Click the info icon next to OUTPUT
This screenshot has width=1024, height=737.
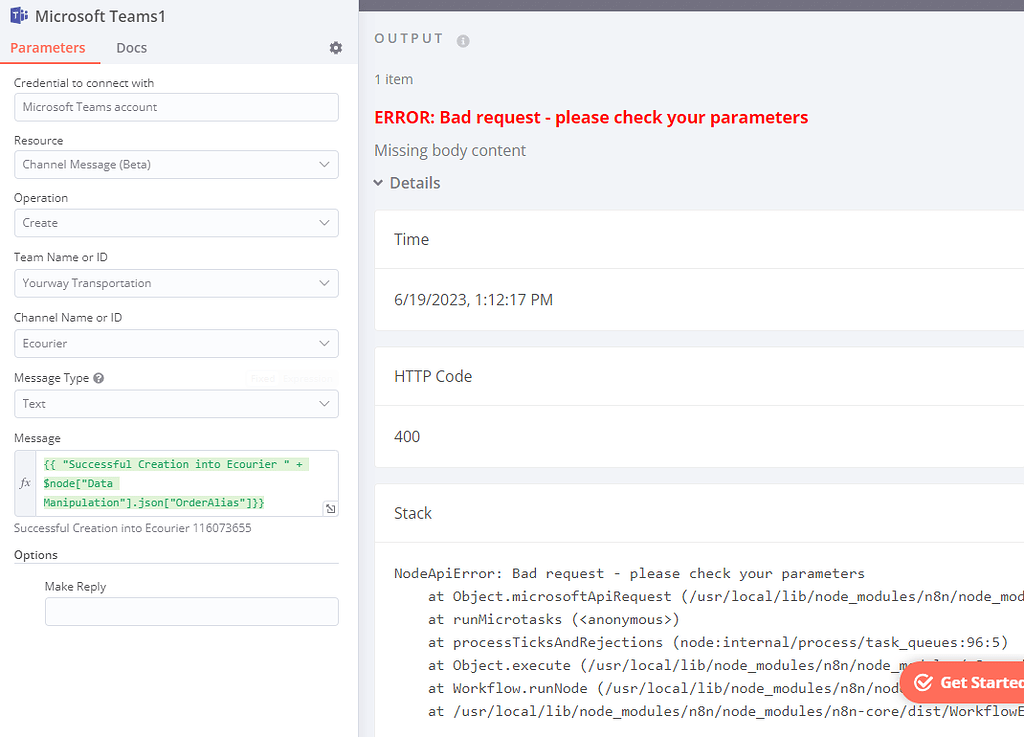click(x=461, y=40)
